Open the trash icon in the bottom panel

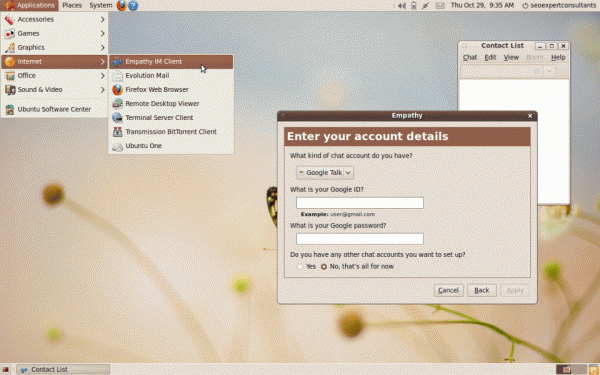coord(593,370)
